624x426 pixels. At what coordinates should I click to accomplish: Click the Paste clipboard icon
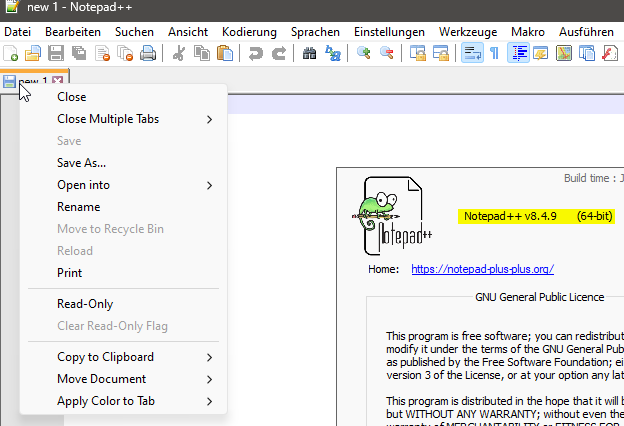coord(225,53)
